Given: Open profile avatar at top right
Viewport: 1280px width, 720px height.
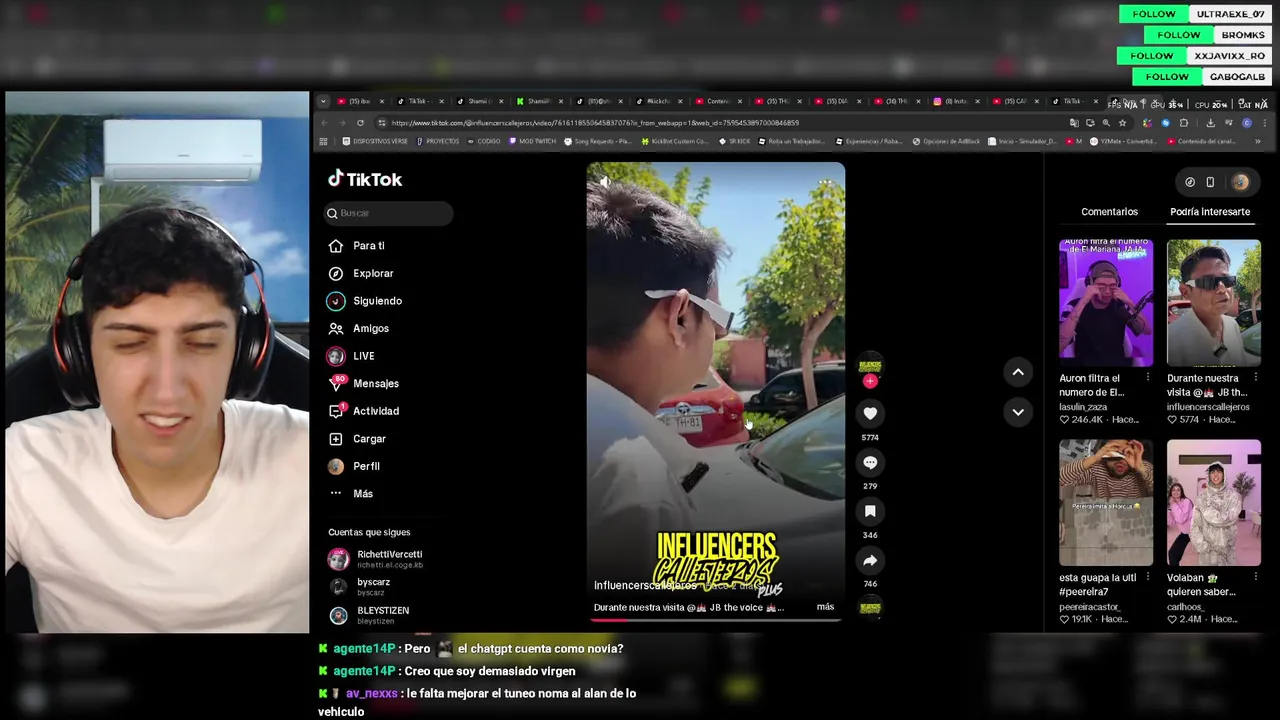Looking at the screenshot, I should coord(1240,182).
